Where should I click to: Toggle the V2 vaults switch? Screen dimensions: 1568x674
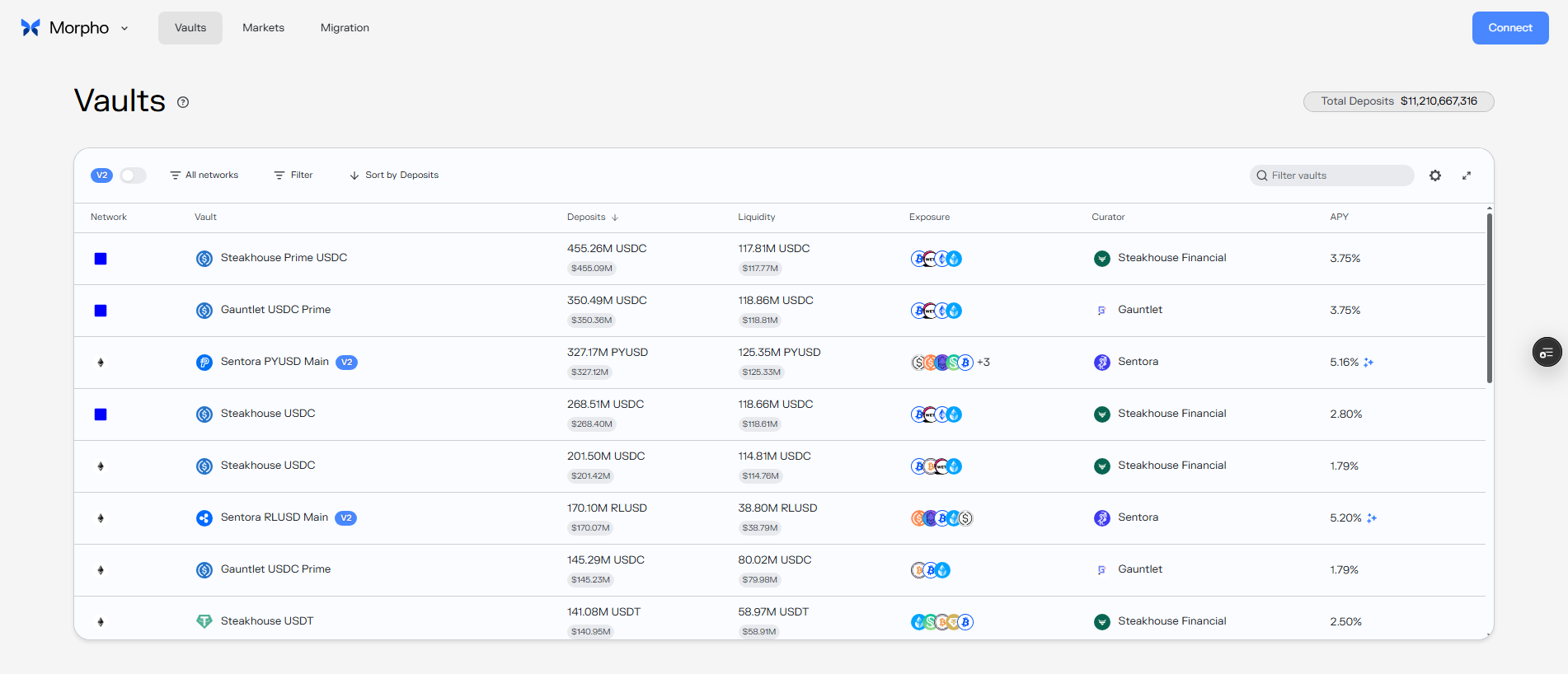(133, 176)
